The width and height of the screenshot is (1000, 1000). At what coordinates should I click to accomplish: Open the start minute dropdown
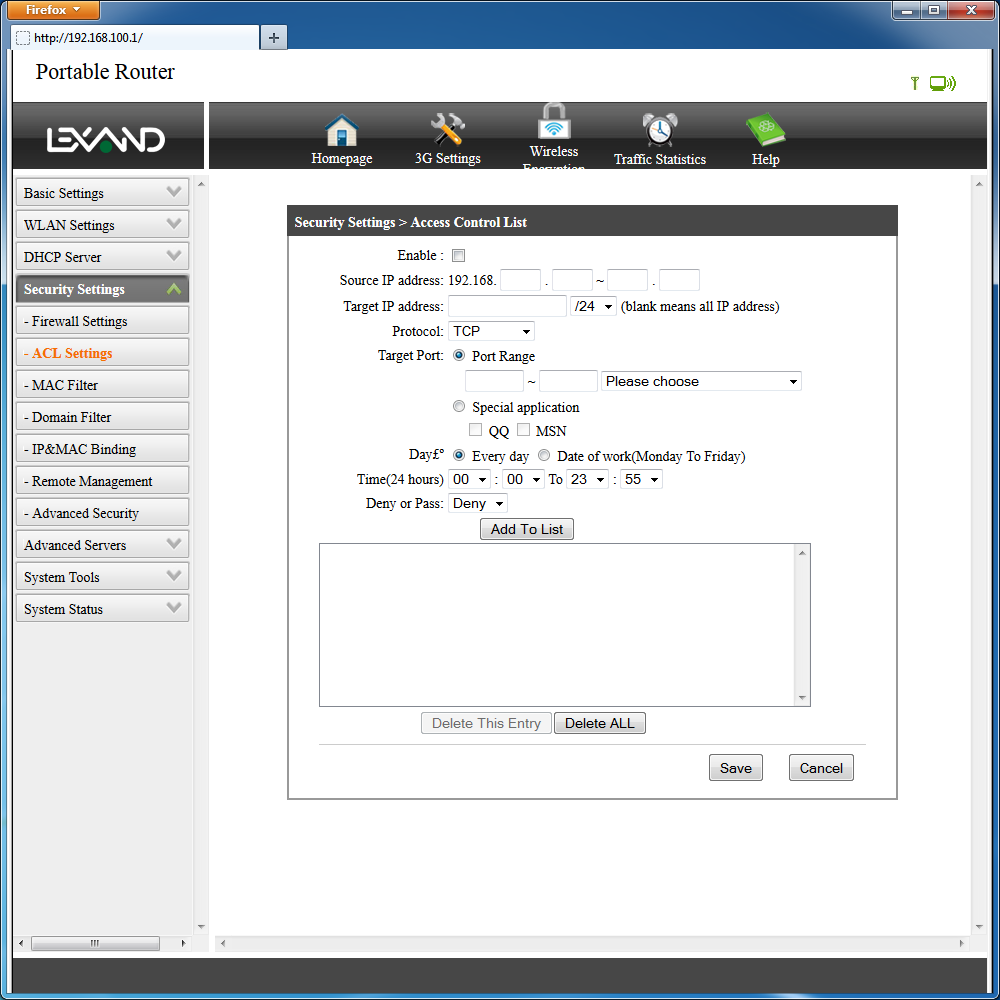coord(523,479)
